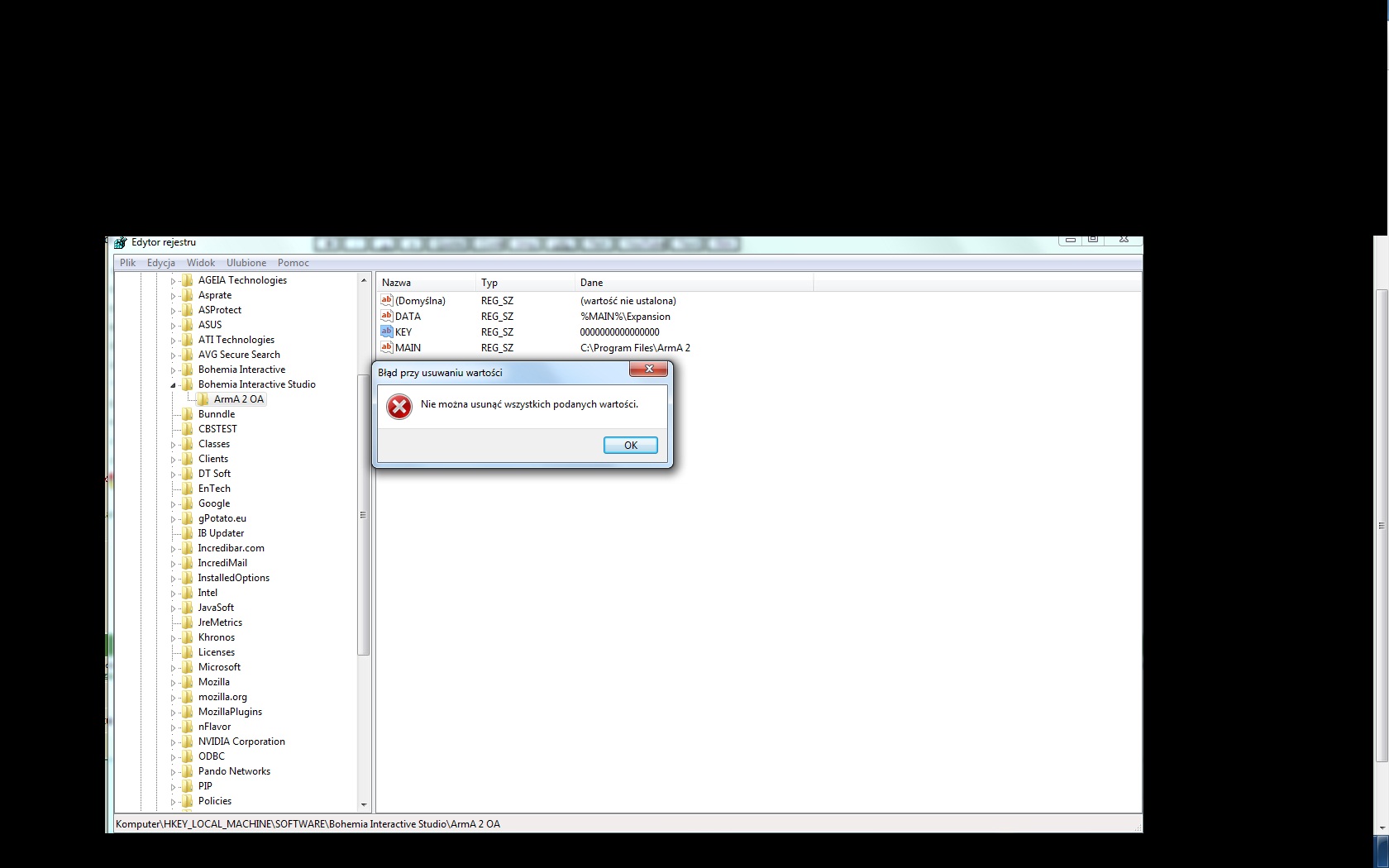The width and height of the screenshot is (1389, 868).
Task: Select the InstalledOptions tree item
Action: pyautogui.click(x=234, y=578)
